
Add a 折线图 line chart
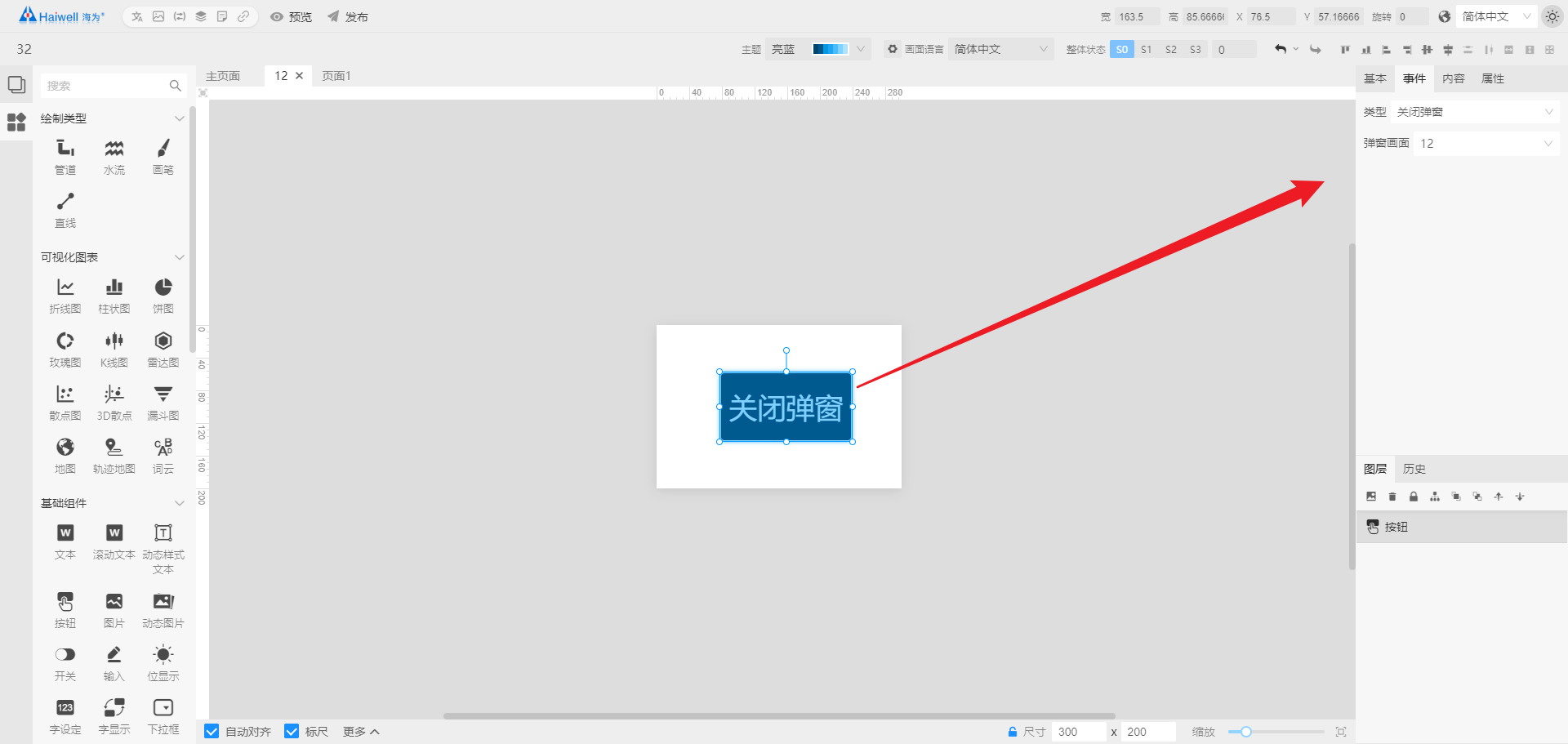coord(65,296)
